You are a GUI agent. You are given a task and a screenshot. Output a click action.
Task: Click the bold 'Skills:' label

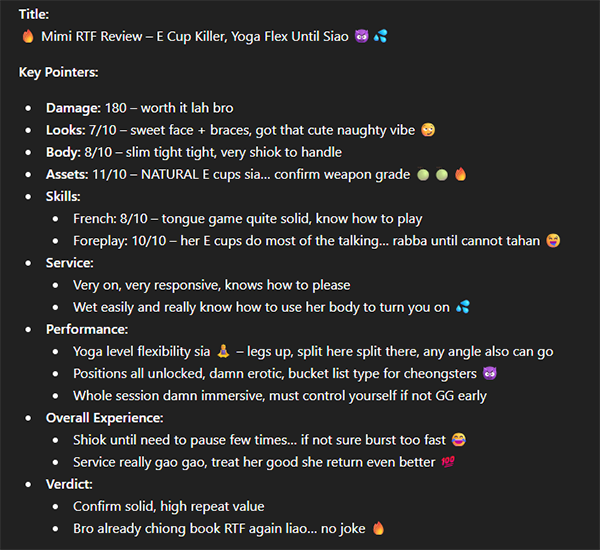click(x=63, y=196)
